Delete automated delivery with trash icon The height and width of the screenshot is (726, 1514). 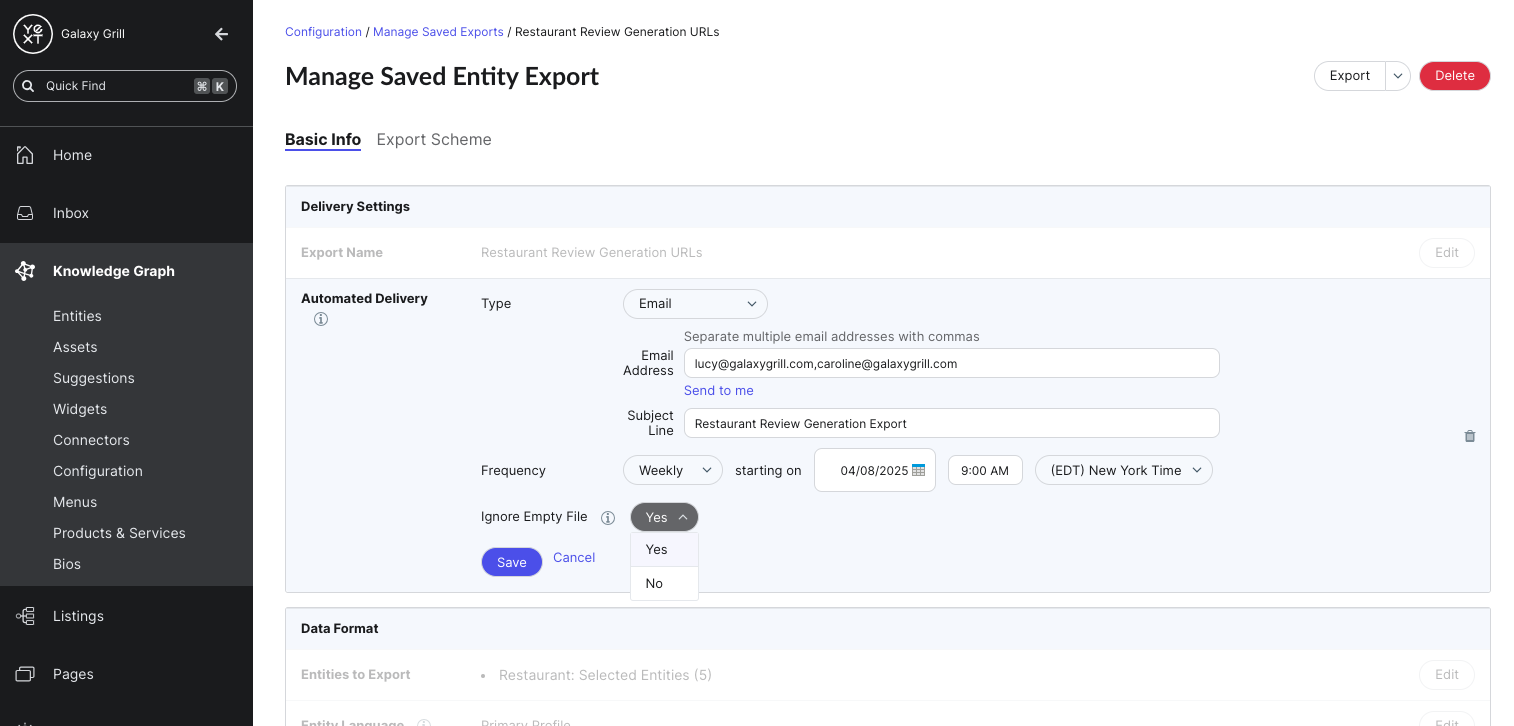tap(1469, 436)
